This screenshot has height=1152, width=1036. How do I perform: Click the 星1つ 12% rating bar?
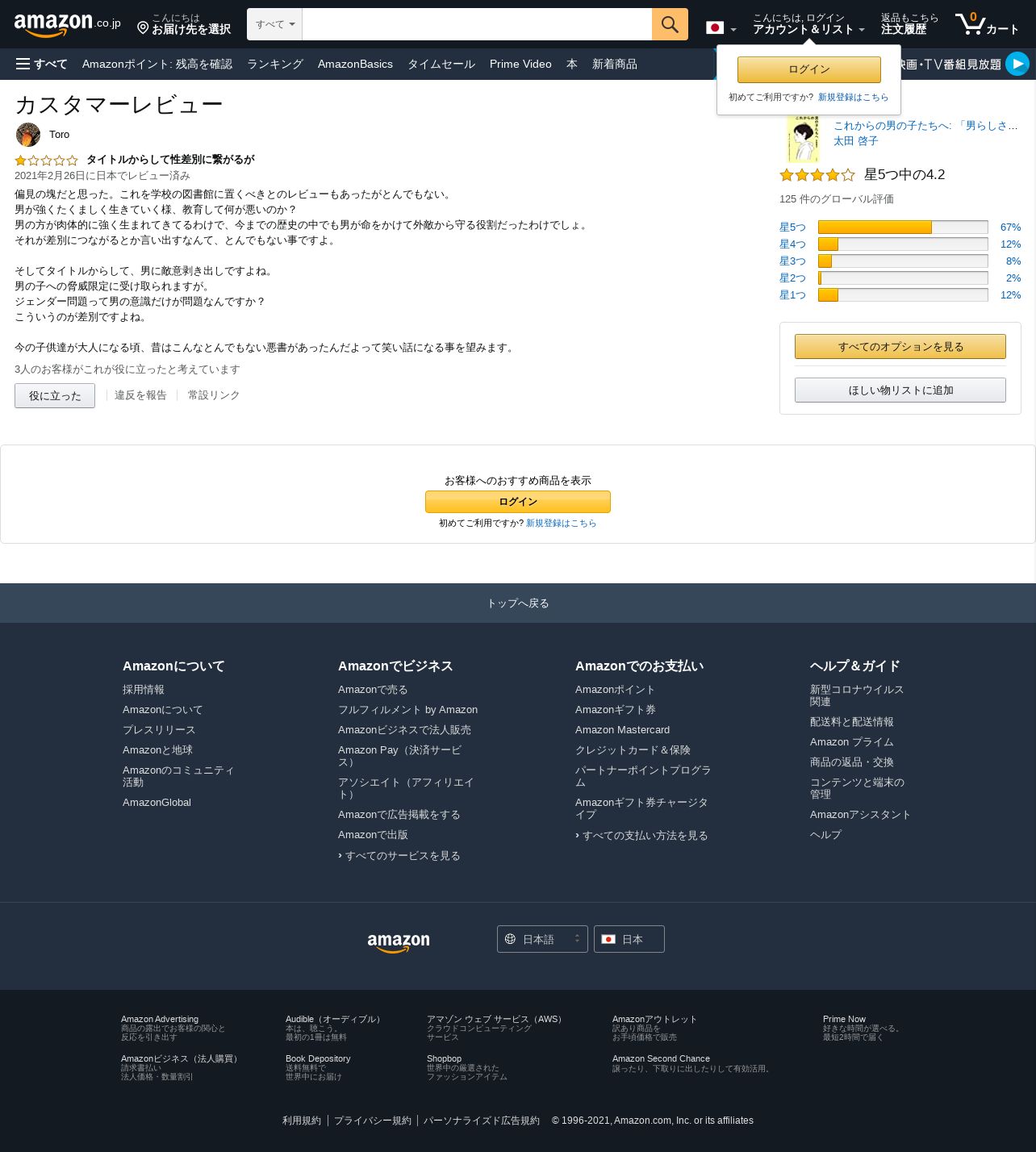tap(903, 295)
